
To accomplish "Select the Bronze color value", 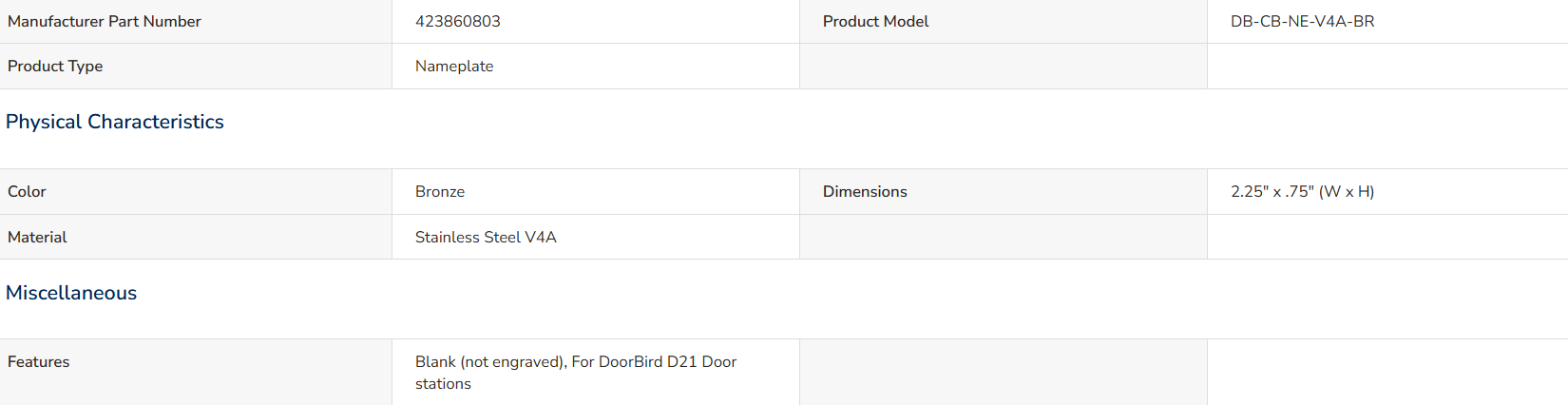I will [440, 191].
